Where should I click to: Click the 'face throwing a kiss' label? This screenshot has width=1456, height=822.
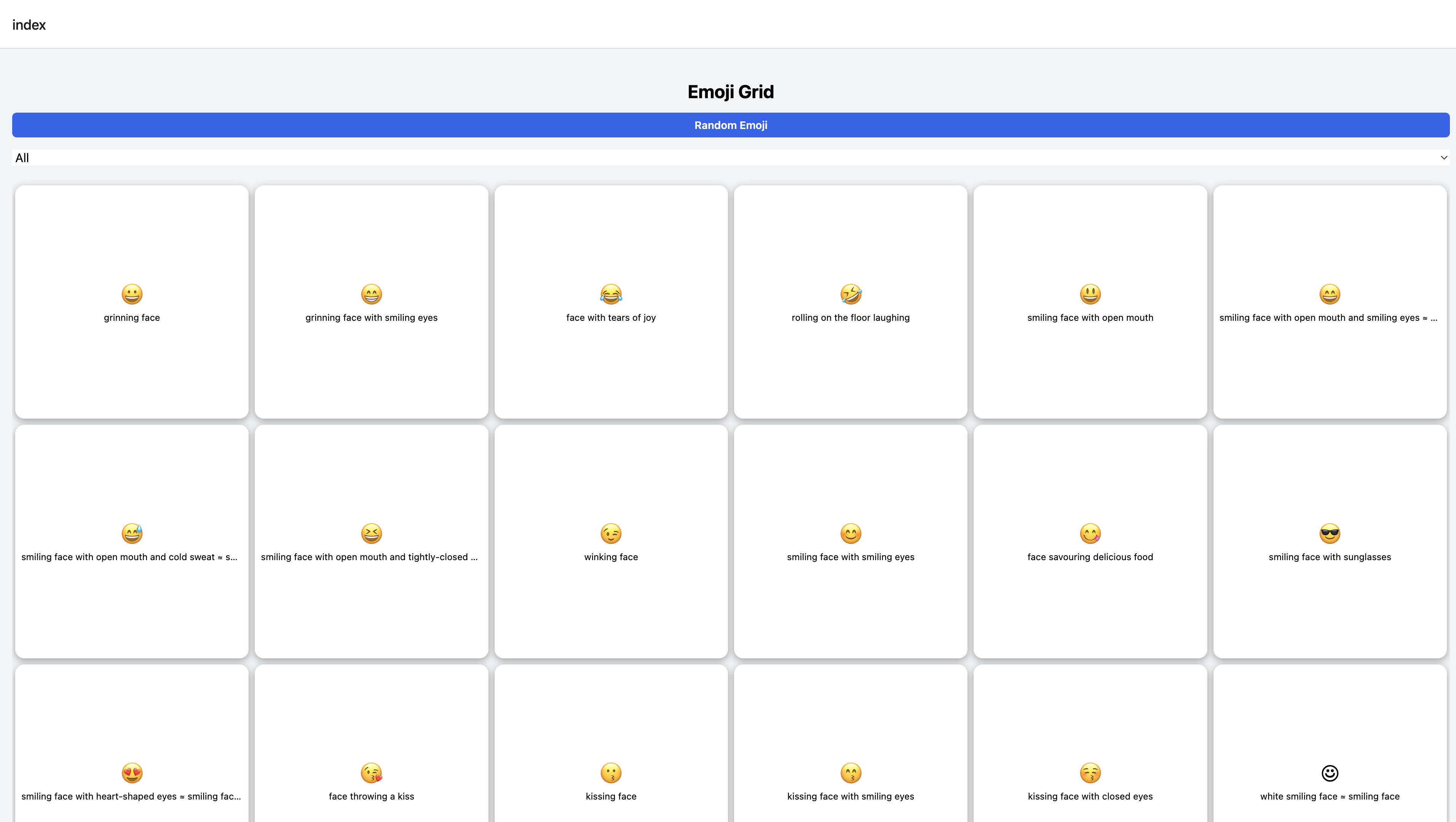[371, 797]
